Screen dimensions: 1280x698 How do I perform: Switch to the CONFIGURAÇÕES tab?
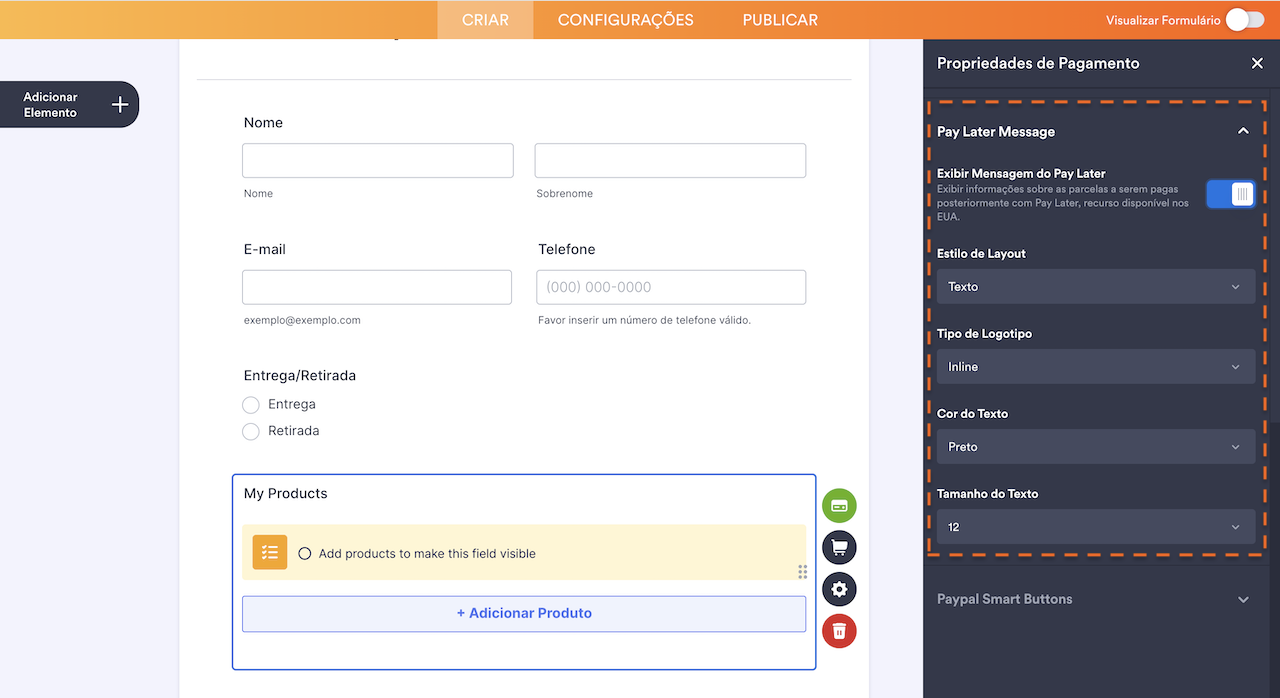pos(625,19)
